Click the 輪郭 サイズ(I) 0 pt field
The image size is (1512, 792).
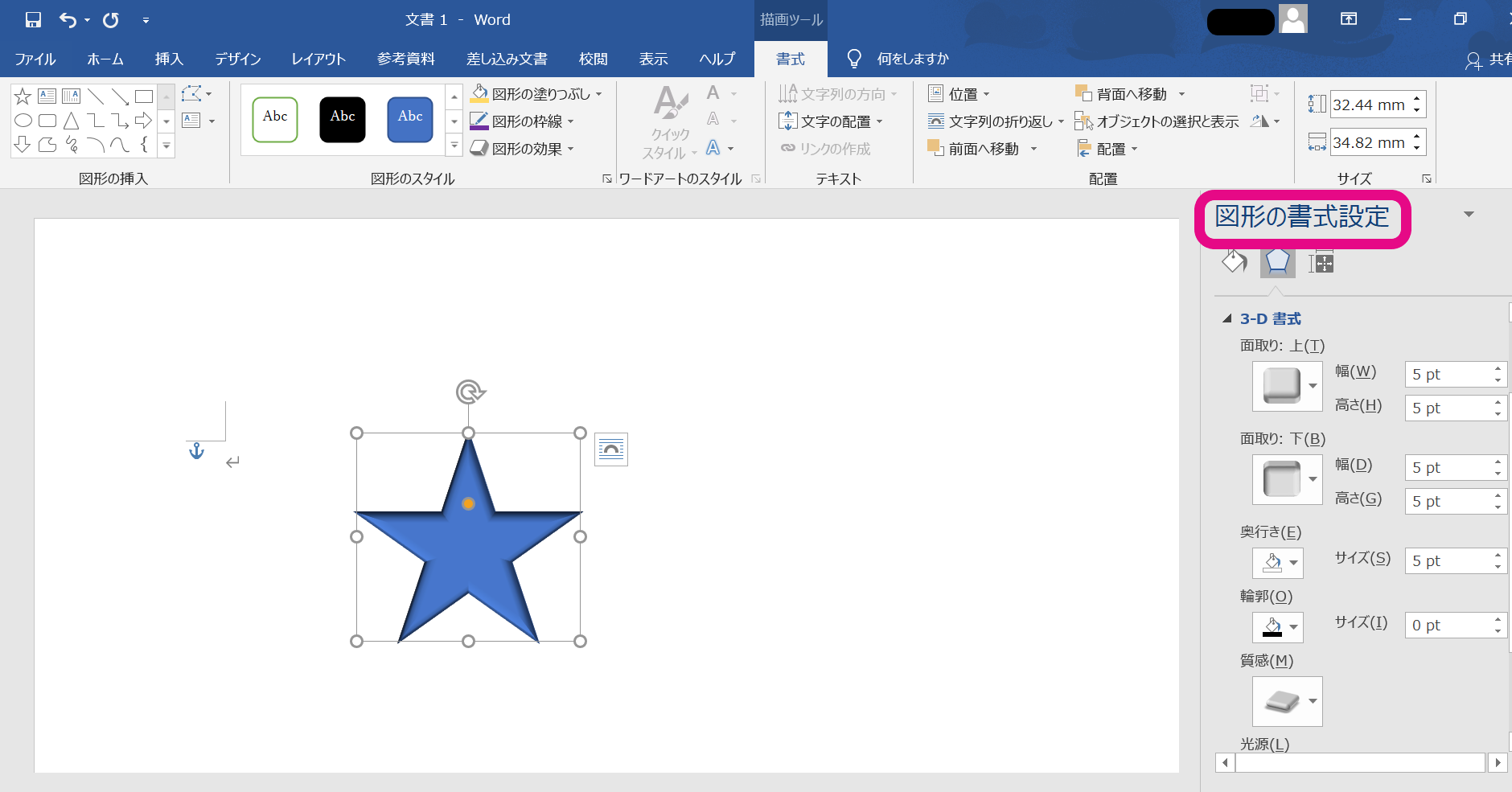(1448, 625)
